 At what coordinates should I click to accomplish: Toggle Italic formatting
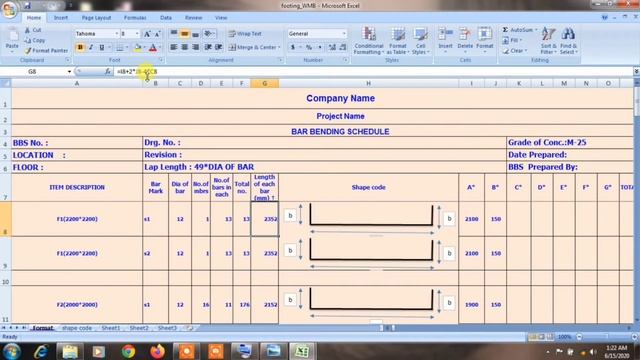(91, 47)
